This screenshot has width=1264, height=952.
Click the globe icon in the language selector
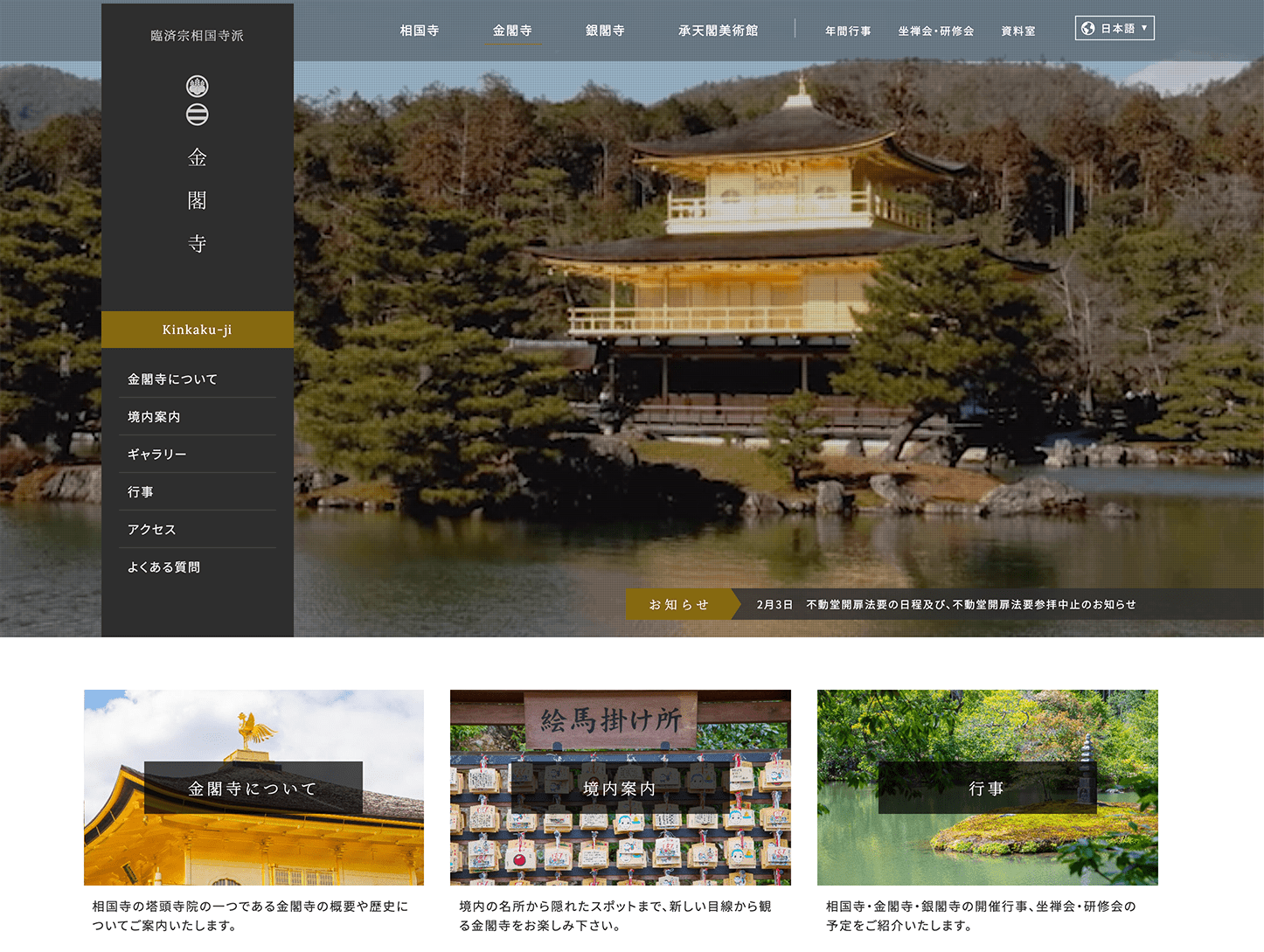[x=1088, y=28]
